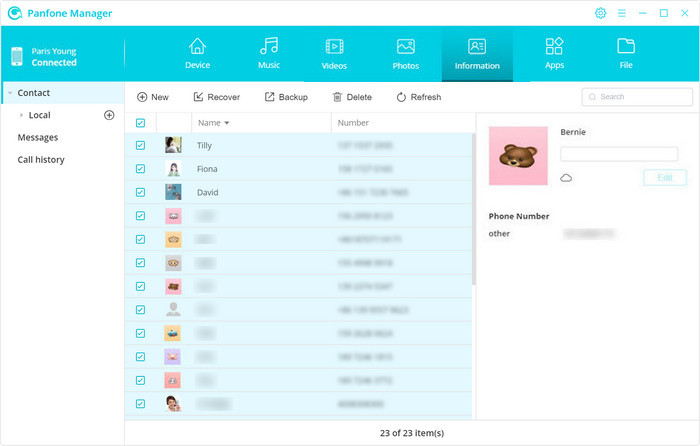
Task: Click Tilly's contact photo thumbnail
Action: (x=173, y=145)
